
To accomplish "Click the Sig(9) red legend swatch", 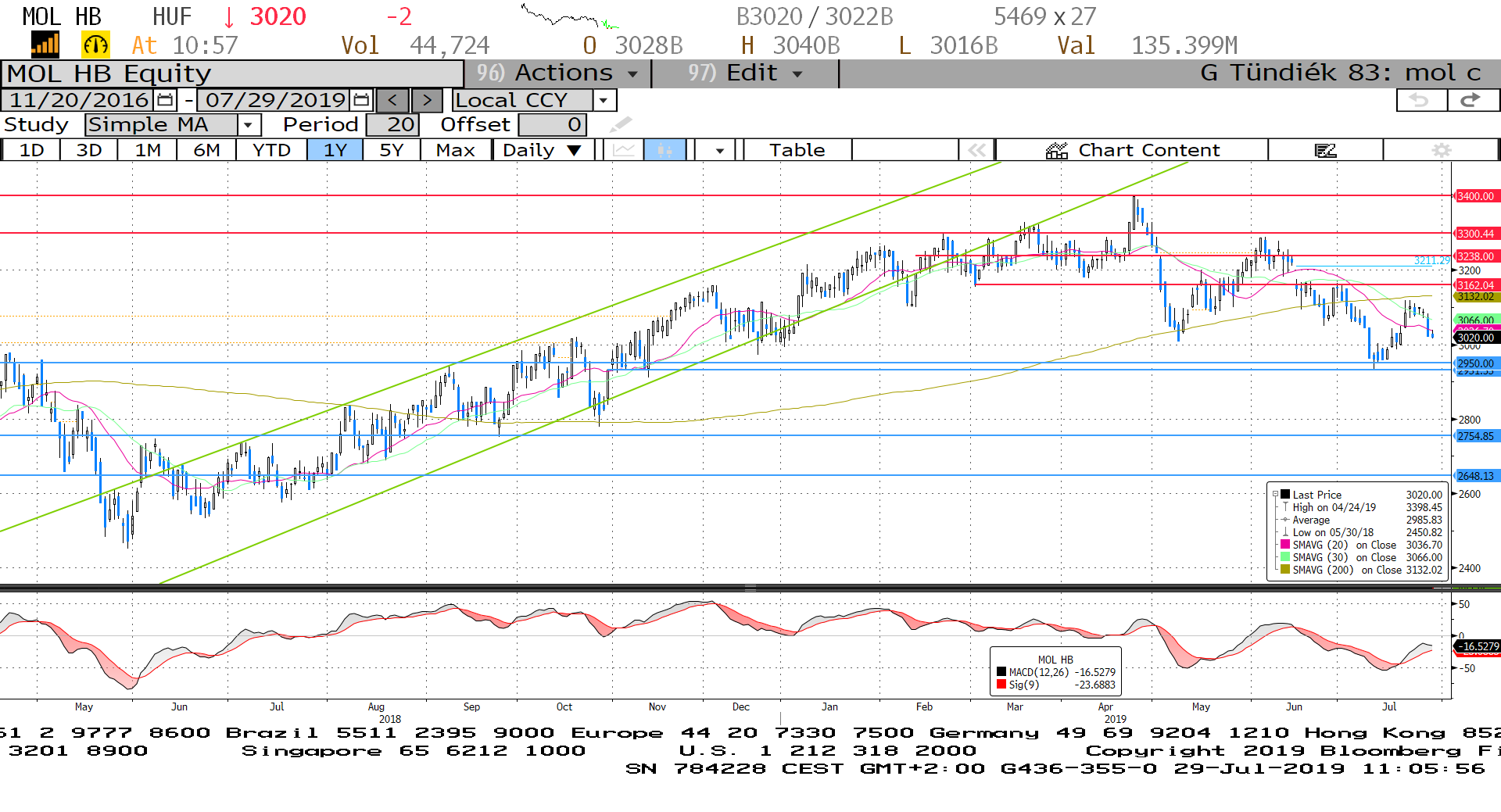I will click(x=1001, y=685).
